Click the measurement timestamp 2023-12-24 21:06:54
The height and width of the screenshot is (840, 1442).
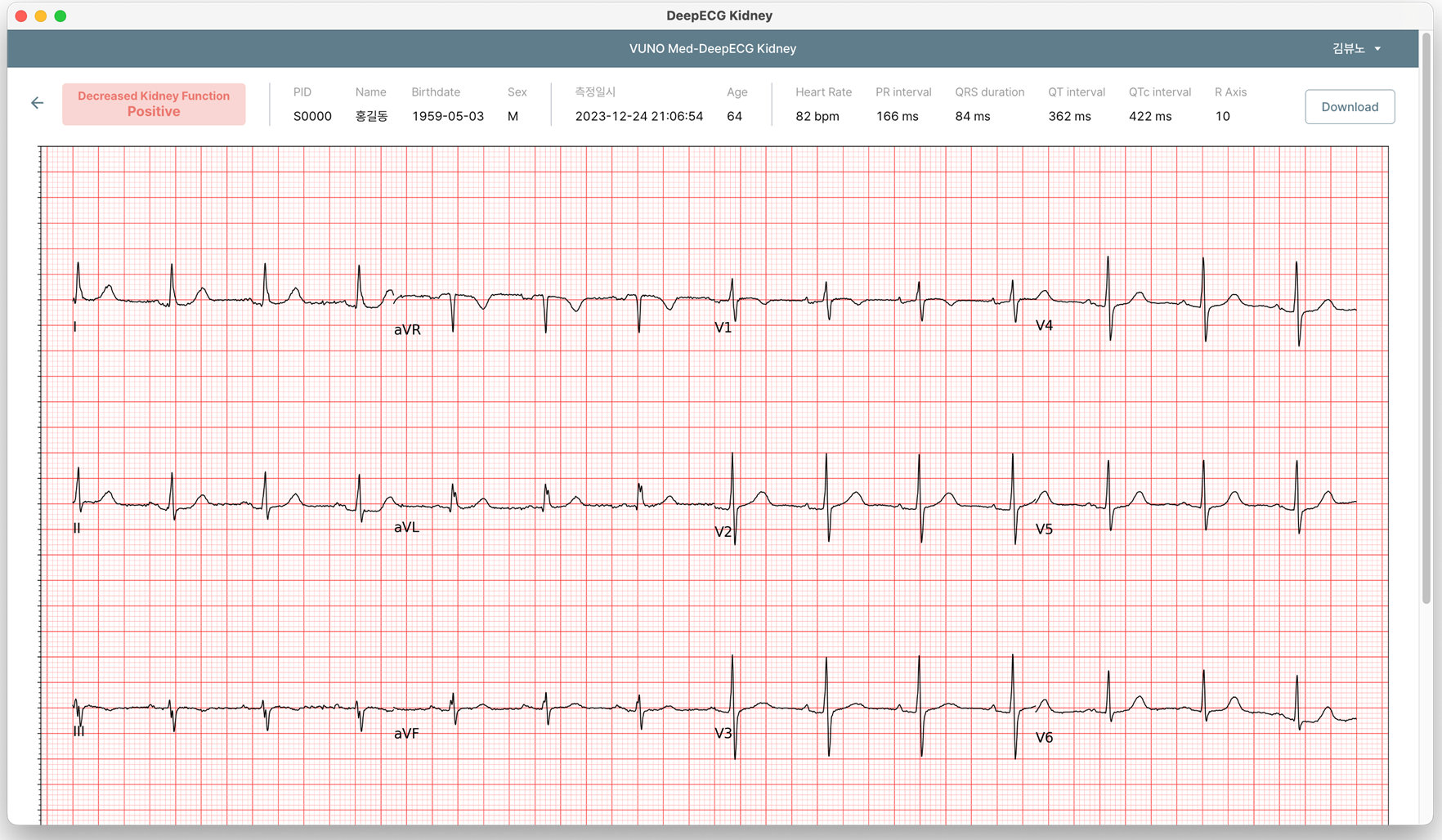(x=638, y=117)
